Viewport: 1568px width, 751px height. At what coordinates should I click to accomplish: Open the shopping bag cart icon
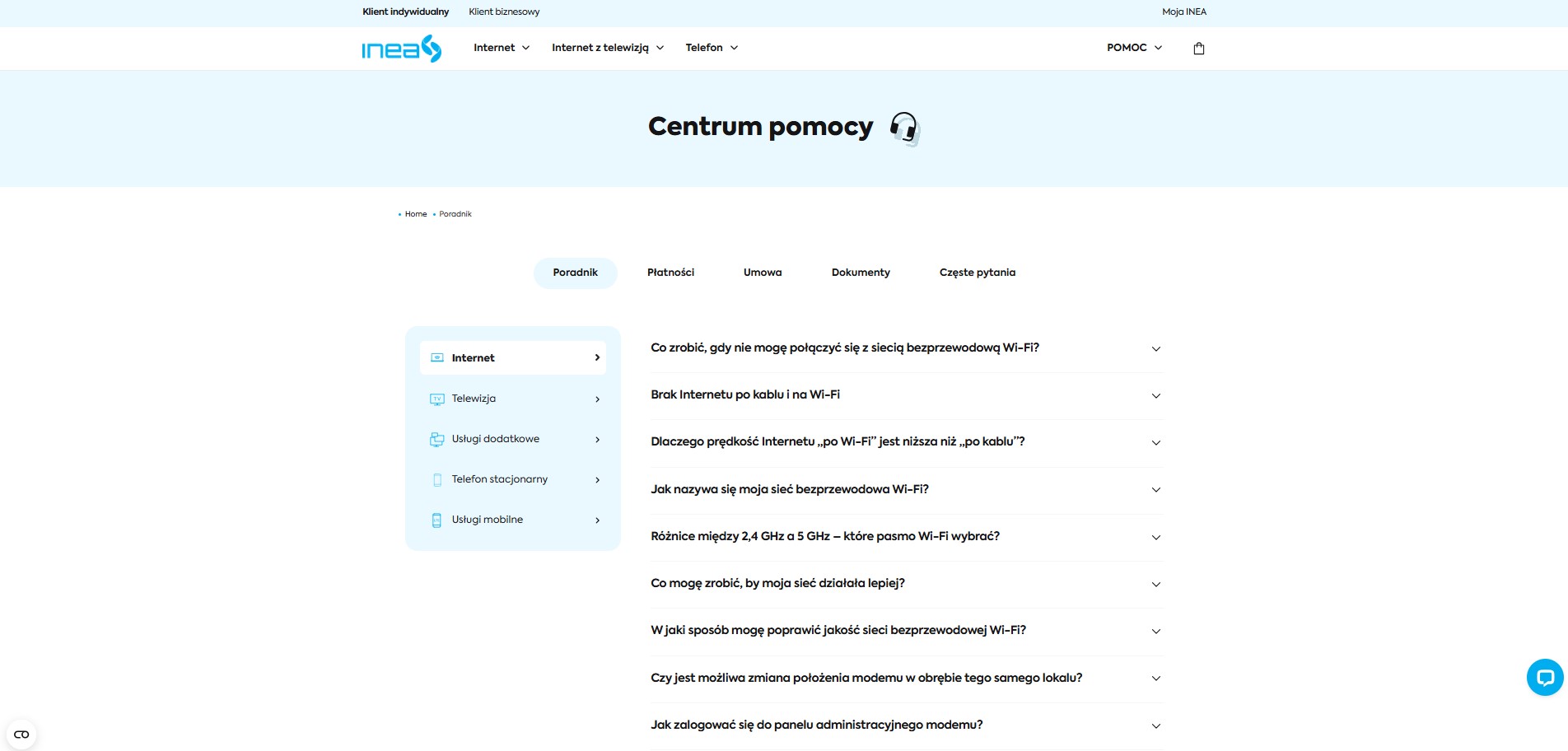(x=1198, y=49)
